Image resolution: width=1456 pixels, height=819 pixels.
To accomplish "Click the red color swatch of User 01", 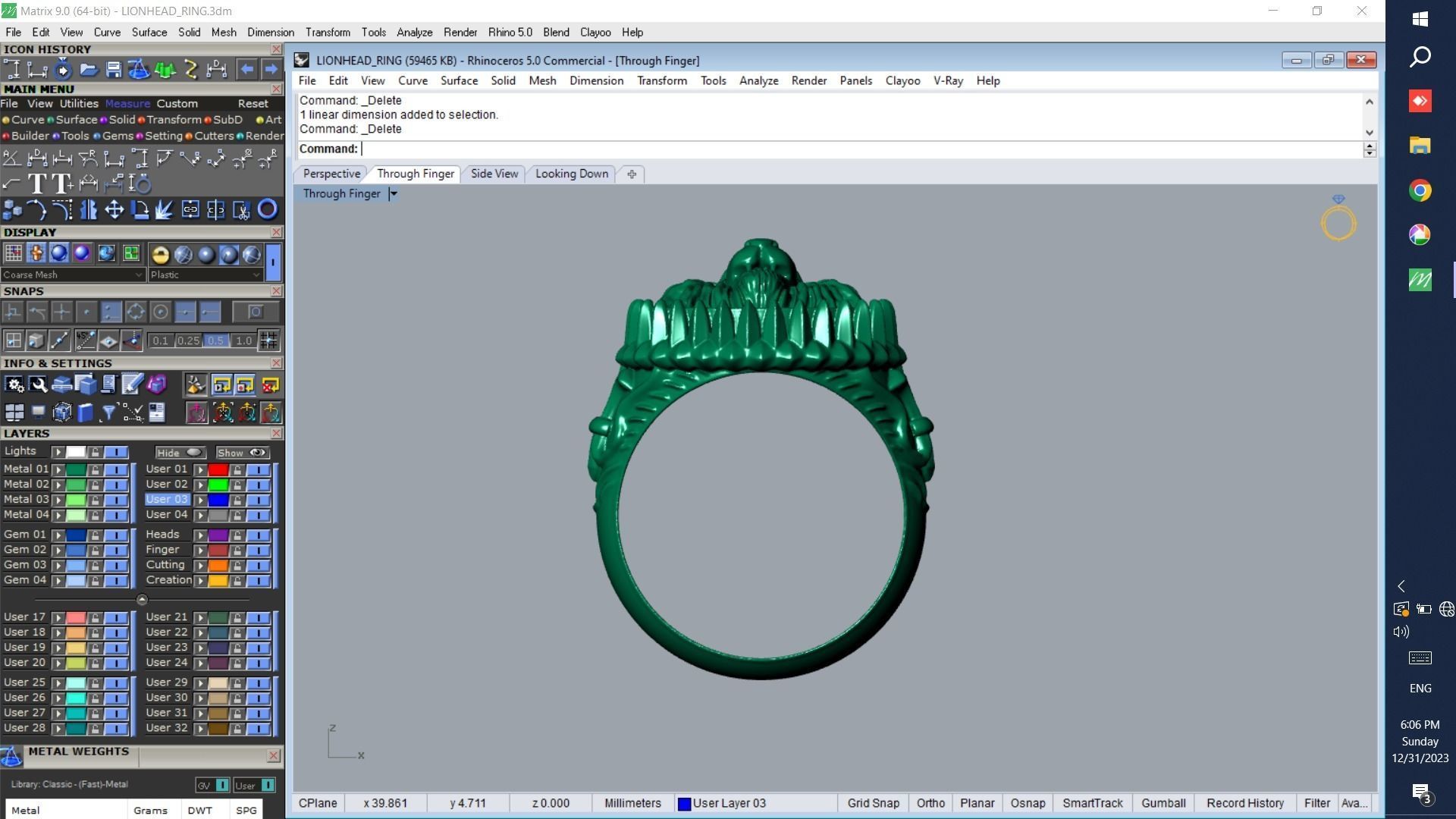I will (x=218, y=469).
